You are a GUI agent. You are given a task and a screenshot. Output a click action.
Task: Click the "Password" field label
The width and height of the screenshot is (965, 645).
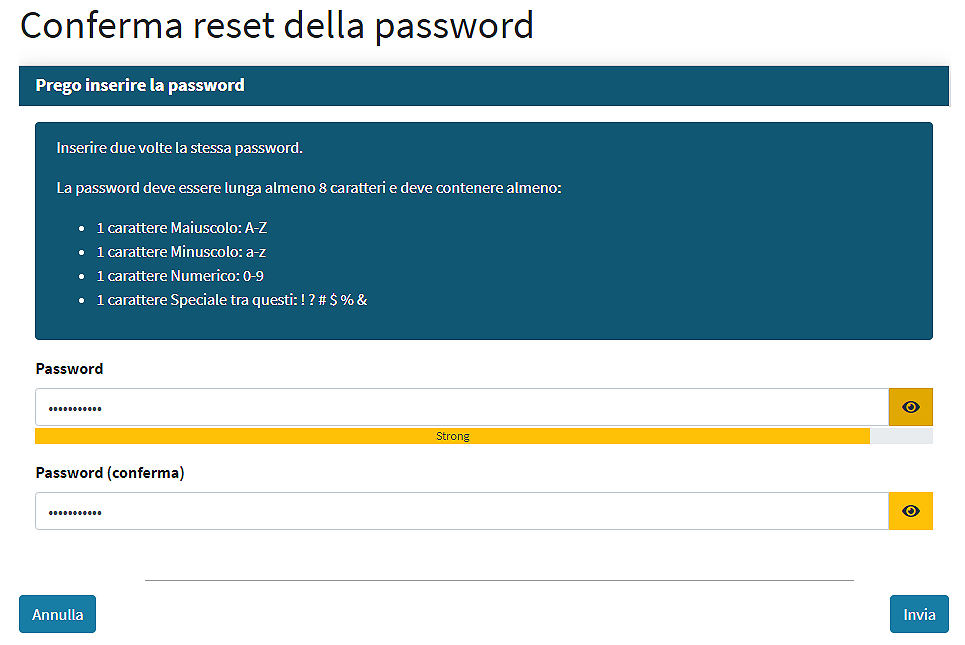click(70, 369)
